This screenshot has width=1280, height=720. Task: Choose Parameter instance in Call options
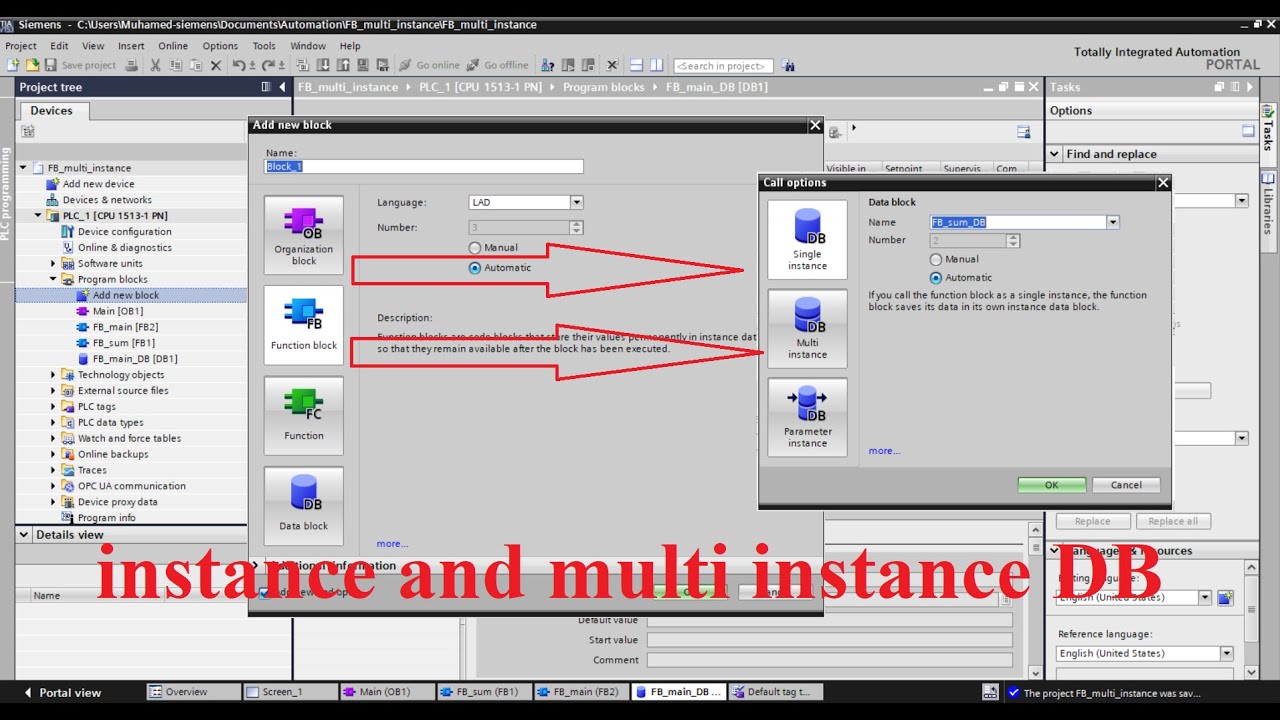click(x=807, y=418)
